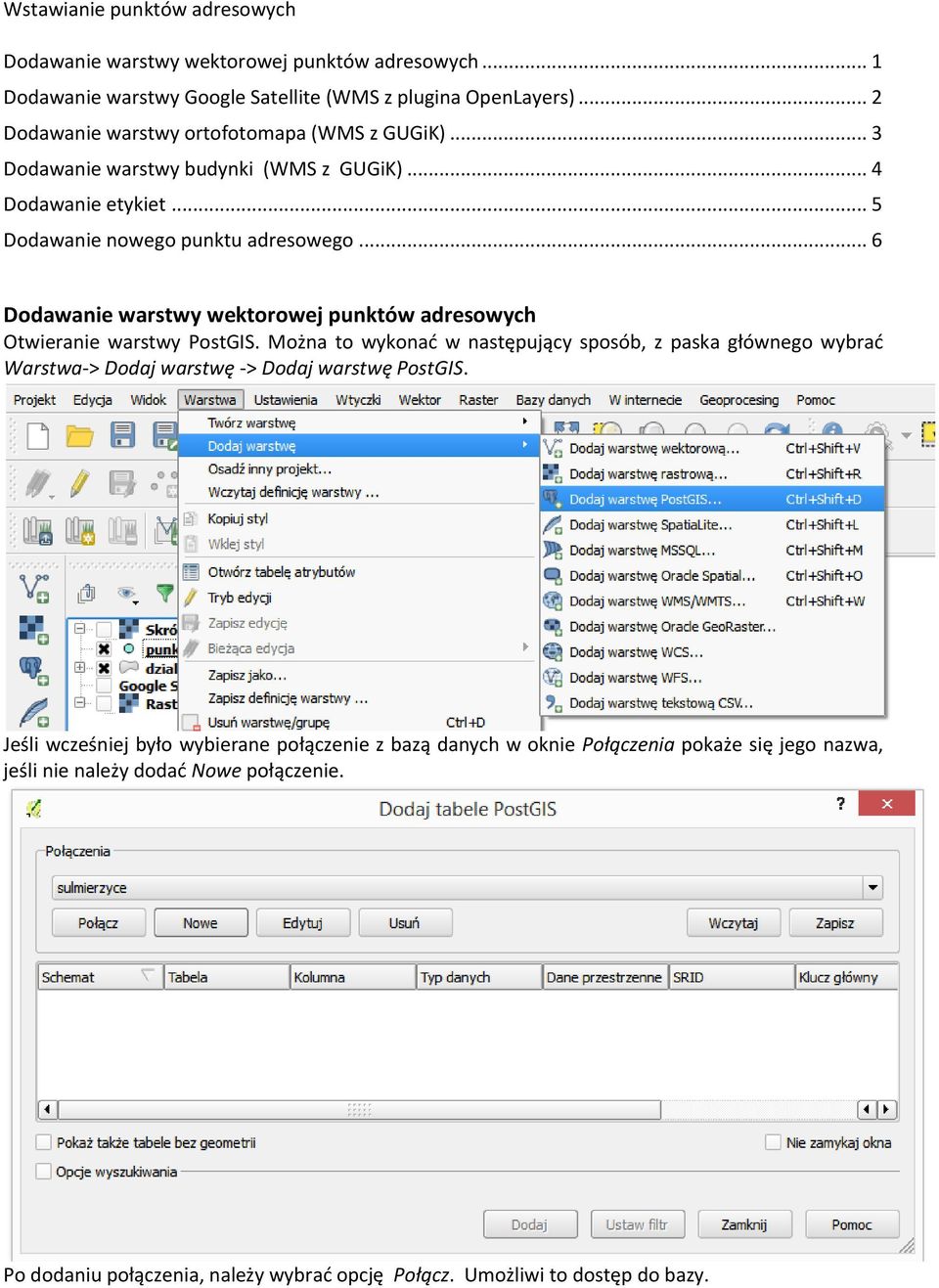Click the Save layer edits toolbar icon
This screenshot has height=1288, width=939.
[x=122, y=483]
